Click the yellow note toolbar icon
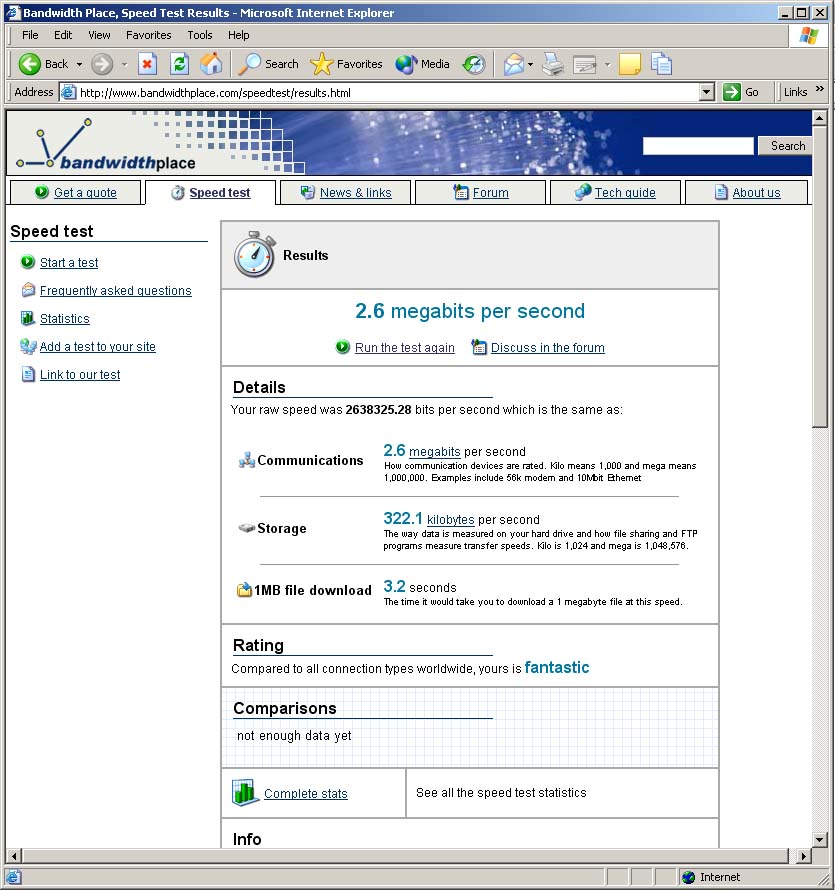Screen dimensions: 835x890 [630, 64]
